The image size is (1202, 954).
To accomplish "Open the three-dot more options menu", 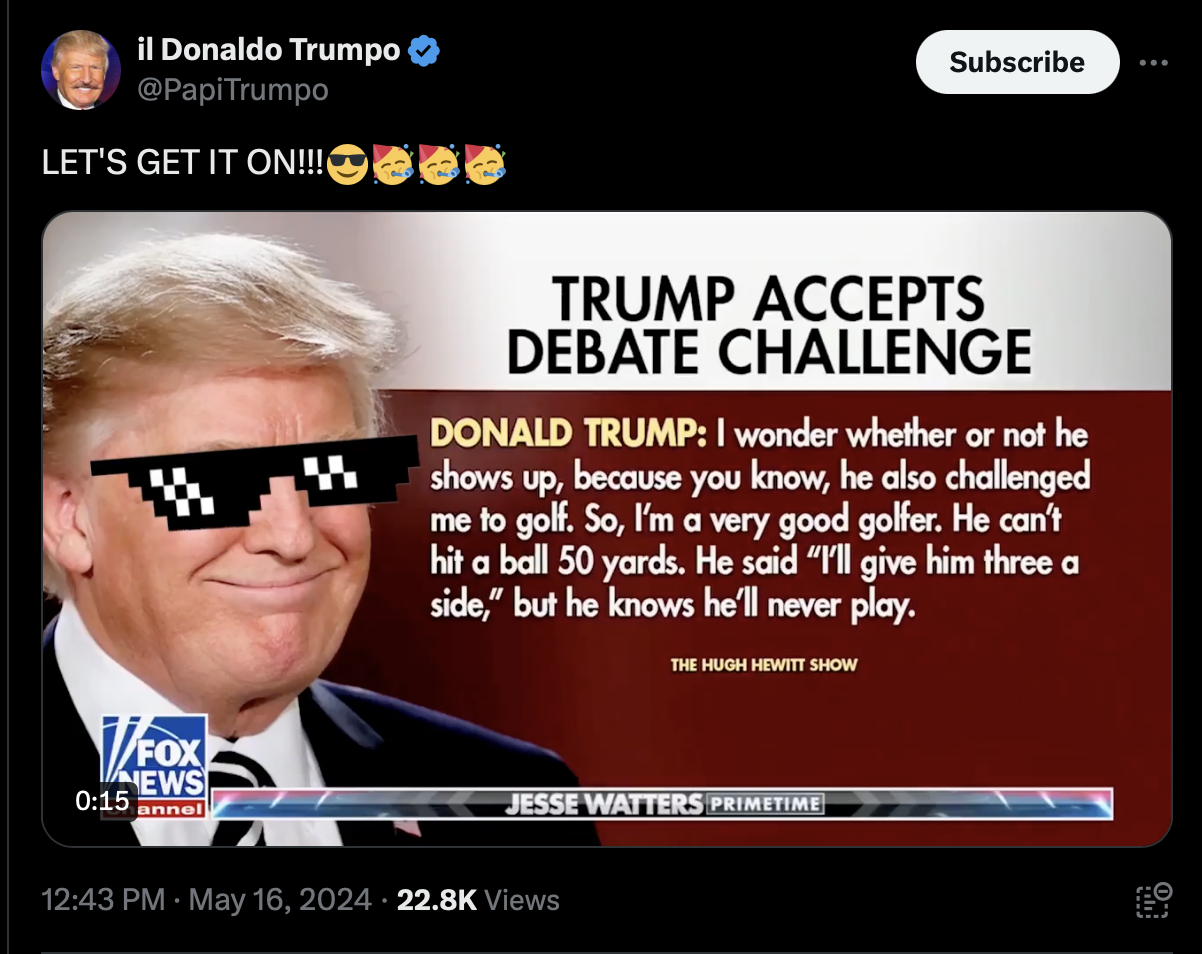I will pyautogui.click(x=1153, y=62).
